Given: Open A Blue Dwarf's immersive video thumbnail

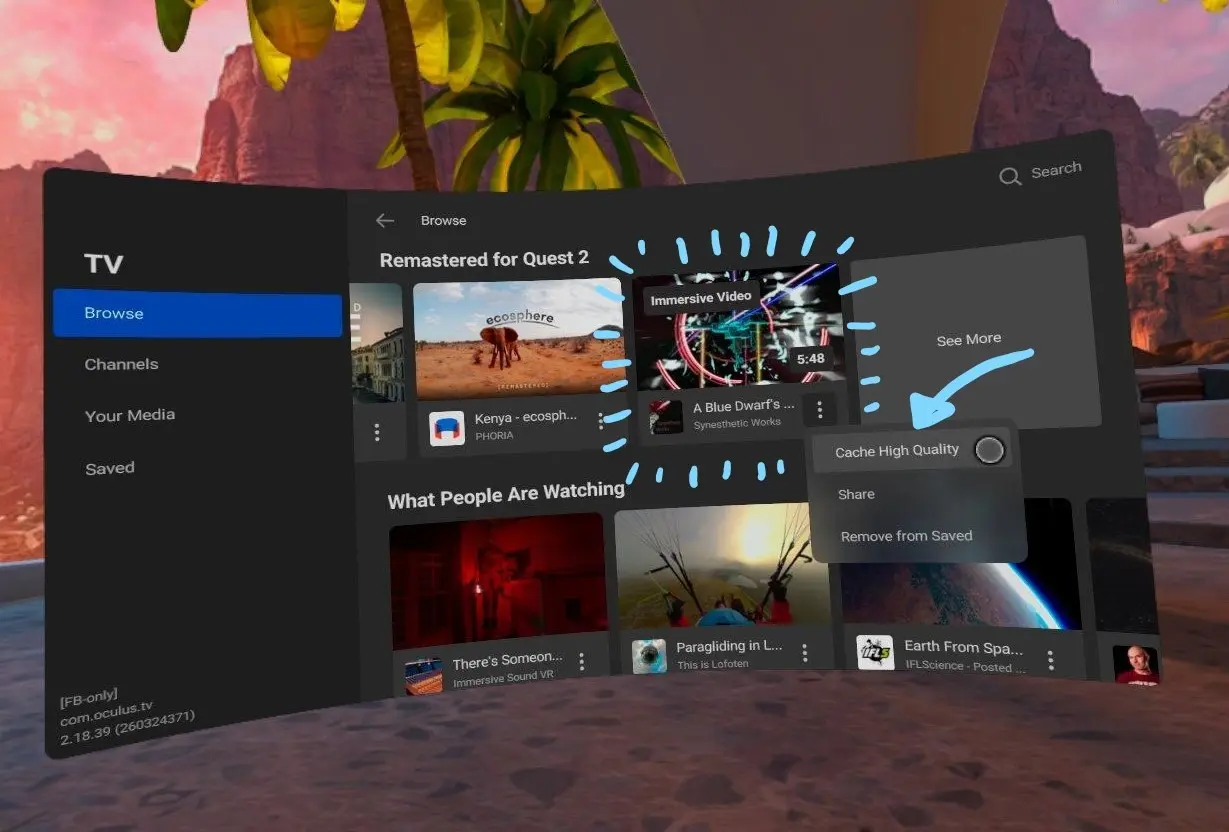Looking at the screenshot, I should click(739, 326).
